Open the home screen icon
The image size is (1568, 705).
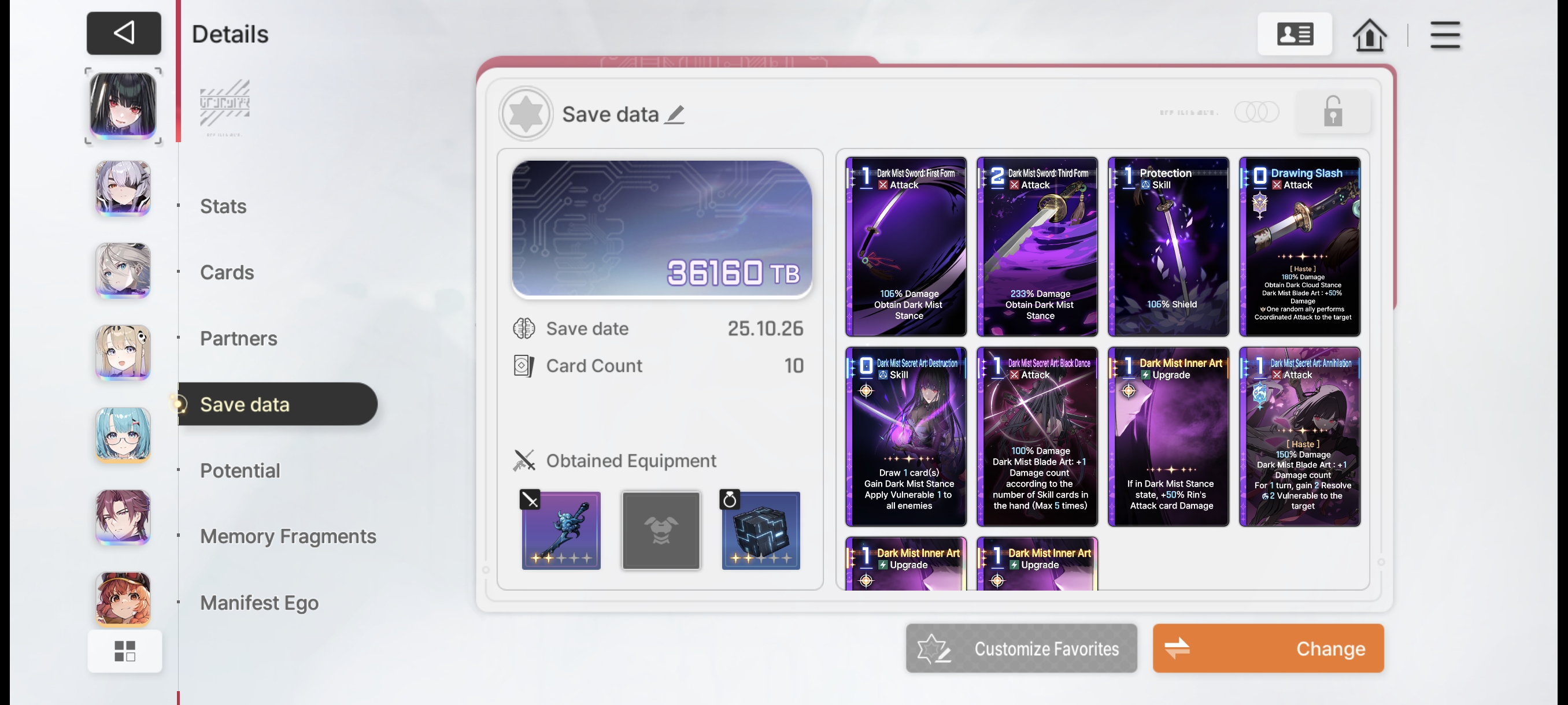click(1370, 34)
